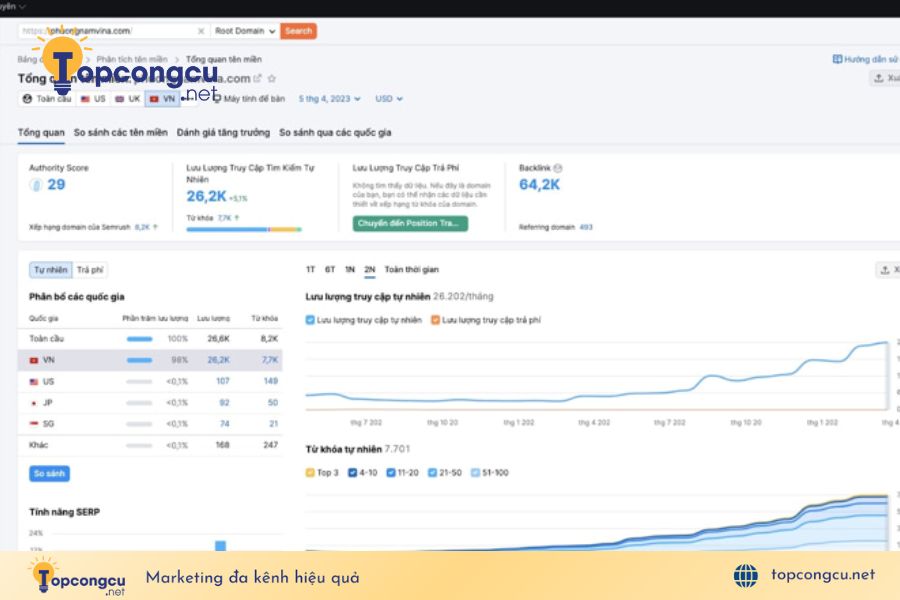The width and height of the screenshot is (900, 600).
Task: Toggle the 21-50 keyword checkbox
Action: click(x=432, y=473)
